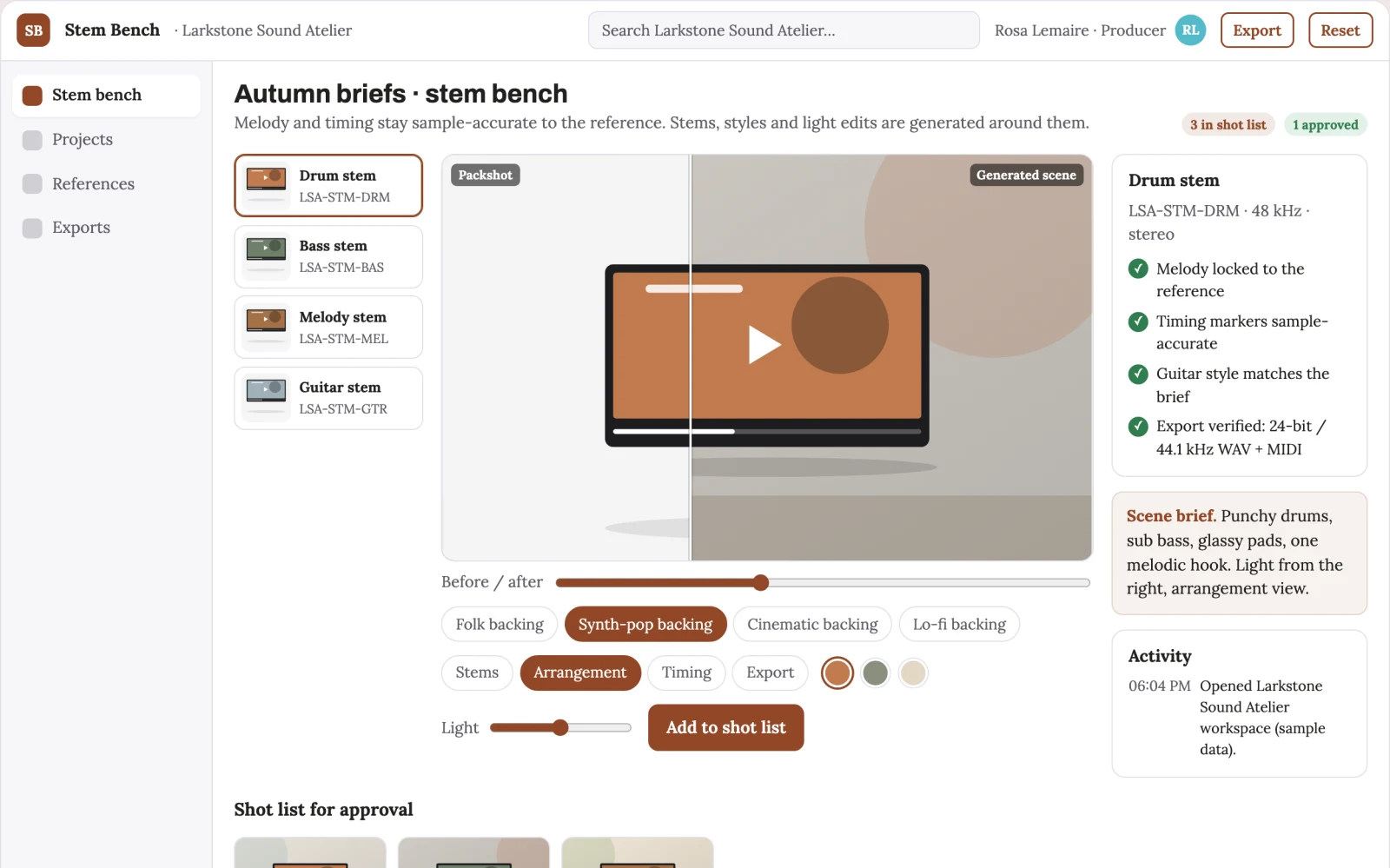Screen dimensions: 1390x868
Task: Click the Packshot label on preview
Action: [x=486, y=175]
